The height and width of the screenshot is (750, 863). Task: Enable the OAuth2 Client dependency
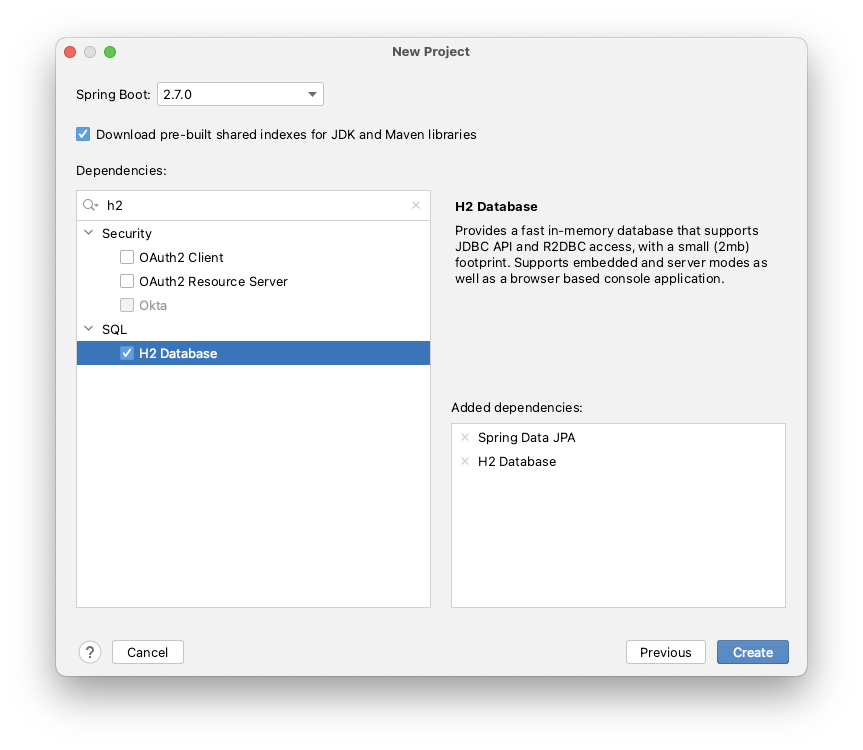coord(127,257)
